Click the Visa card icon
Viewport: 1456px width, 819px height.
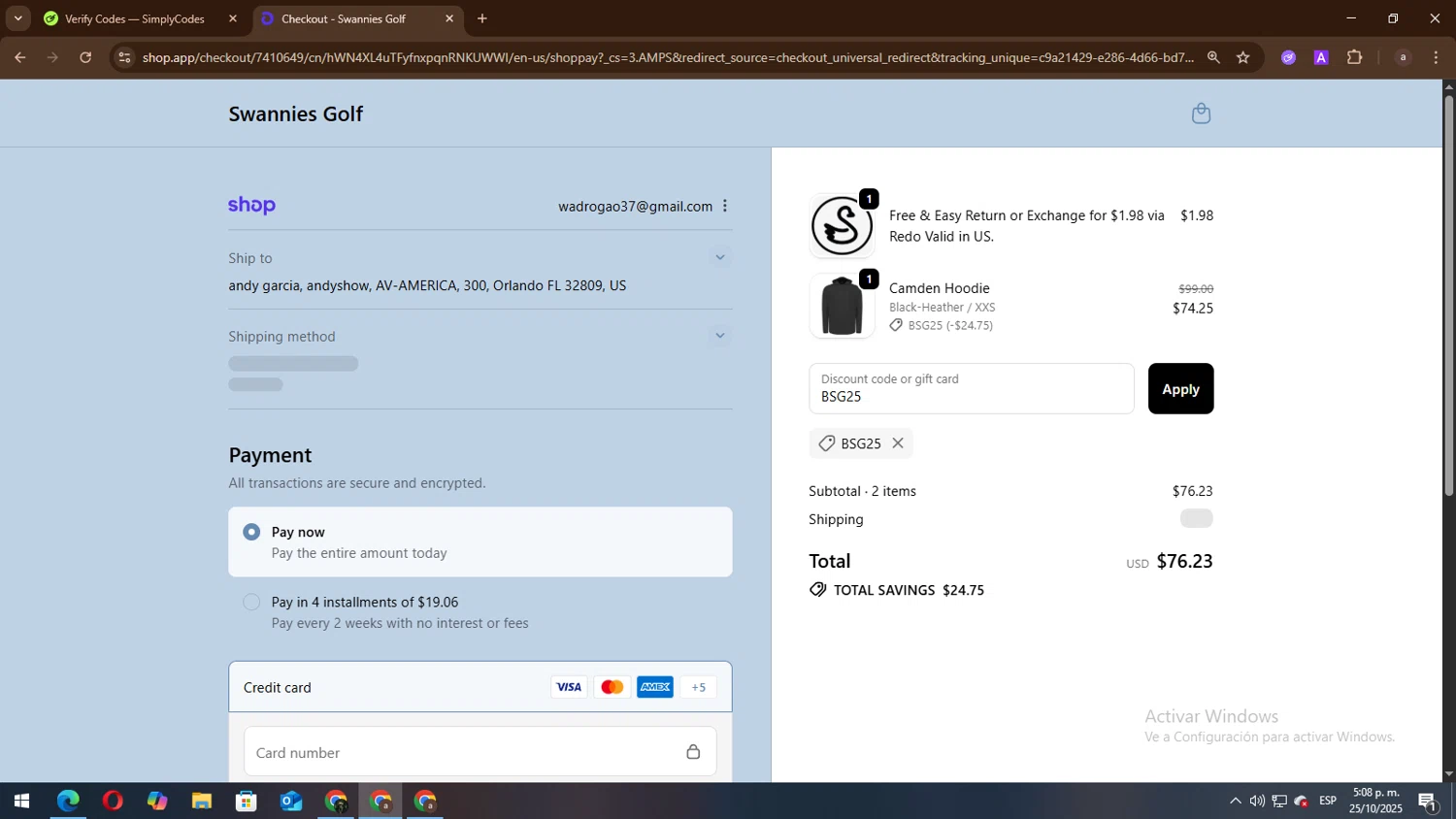click(569, 687)
